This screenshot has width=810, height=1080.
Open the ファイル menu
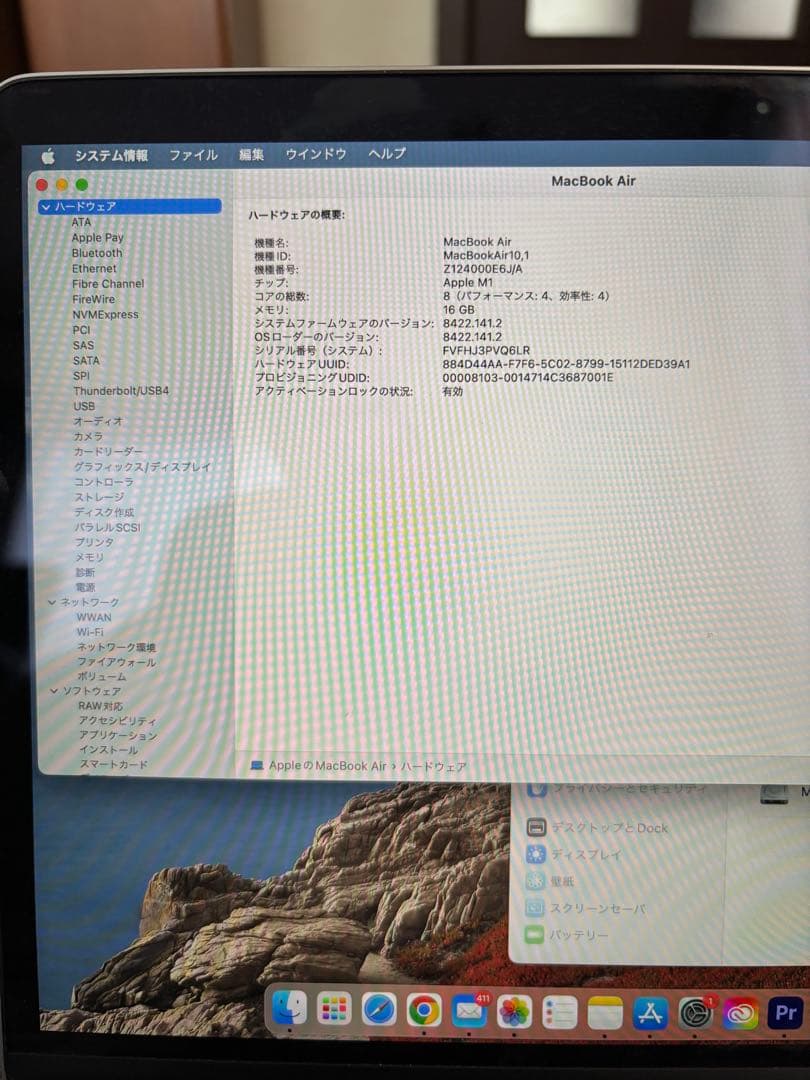coord(193,155)
